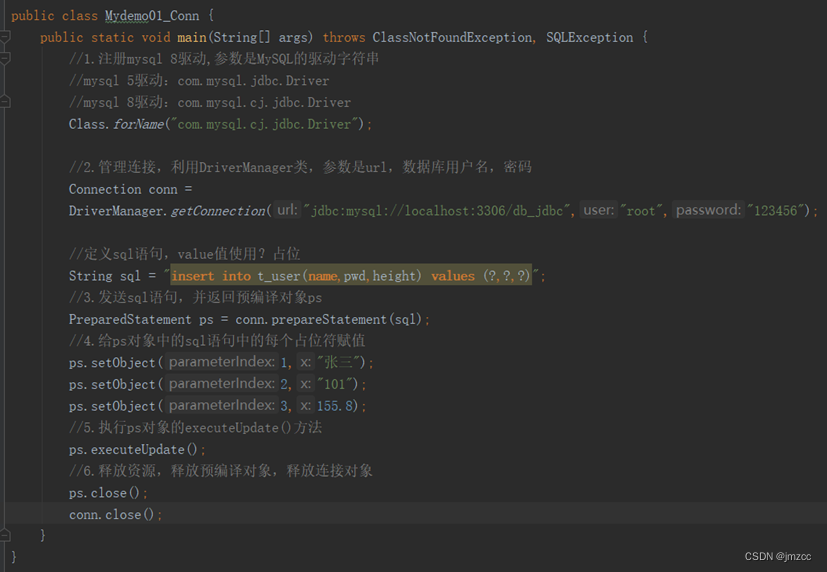The width and height of the screenshot is (827, 572).
Task: Collapse the comment block at '//1.注册mysql 8驱动'
Action: pos(5,59)
